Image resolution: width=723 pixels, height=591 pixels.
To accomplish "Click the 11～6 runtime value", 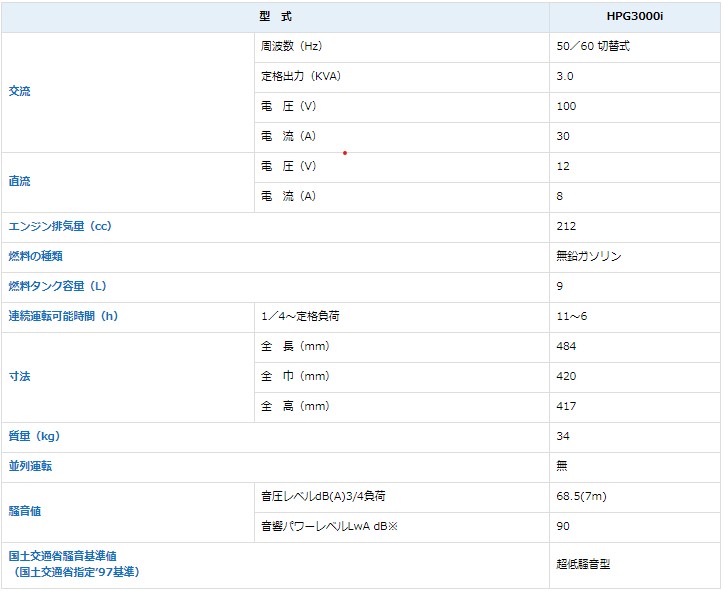I will tap(572, 316).
